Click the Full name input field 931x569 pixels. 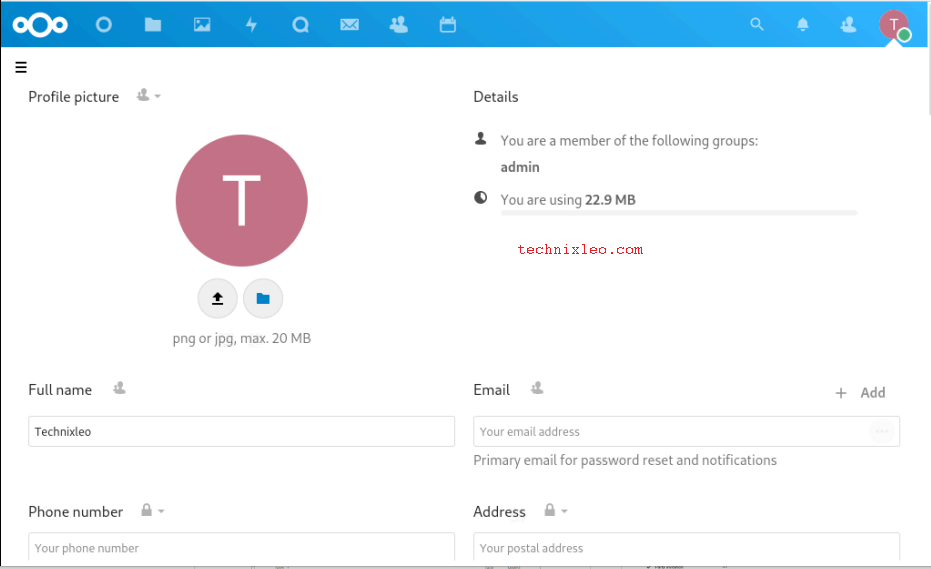(x=241, y=432)
